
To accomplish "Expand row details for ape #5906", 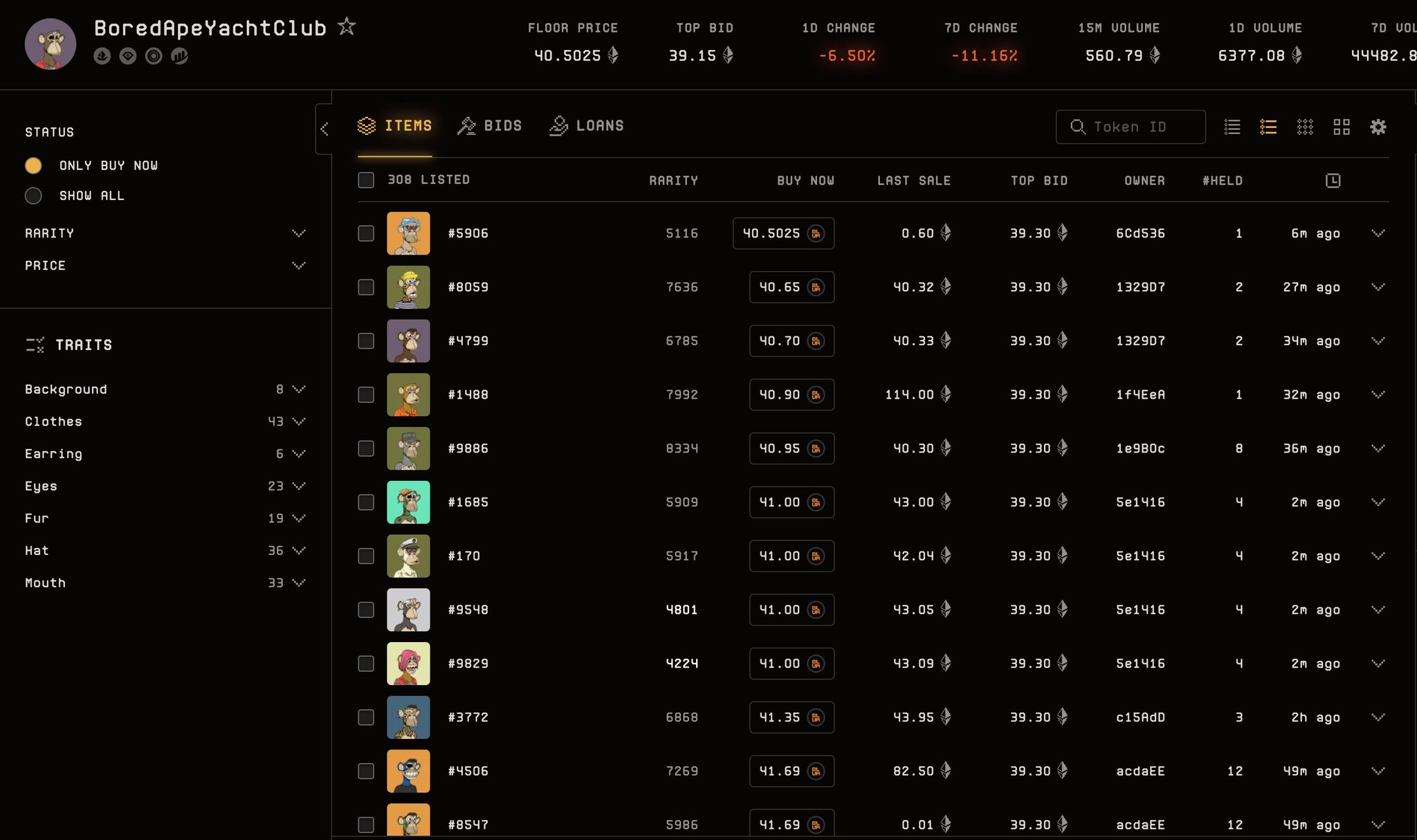I will point(1378,233).
